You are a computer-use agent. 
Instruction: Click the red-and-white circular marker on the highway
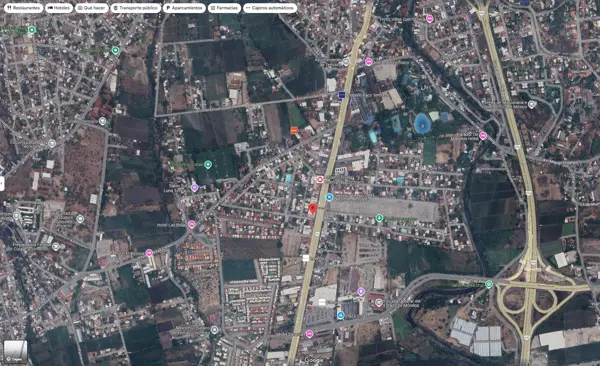point(320,180)
